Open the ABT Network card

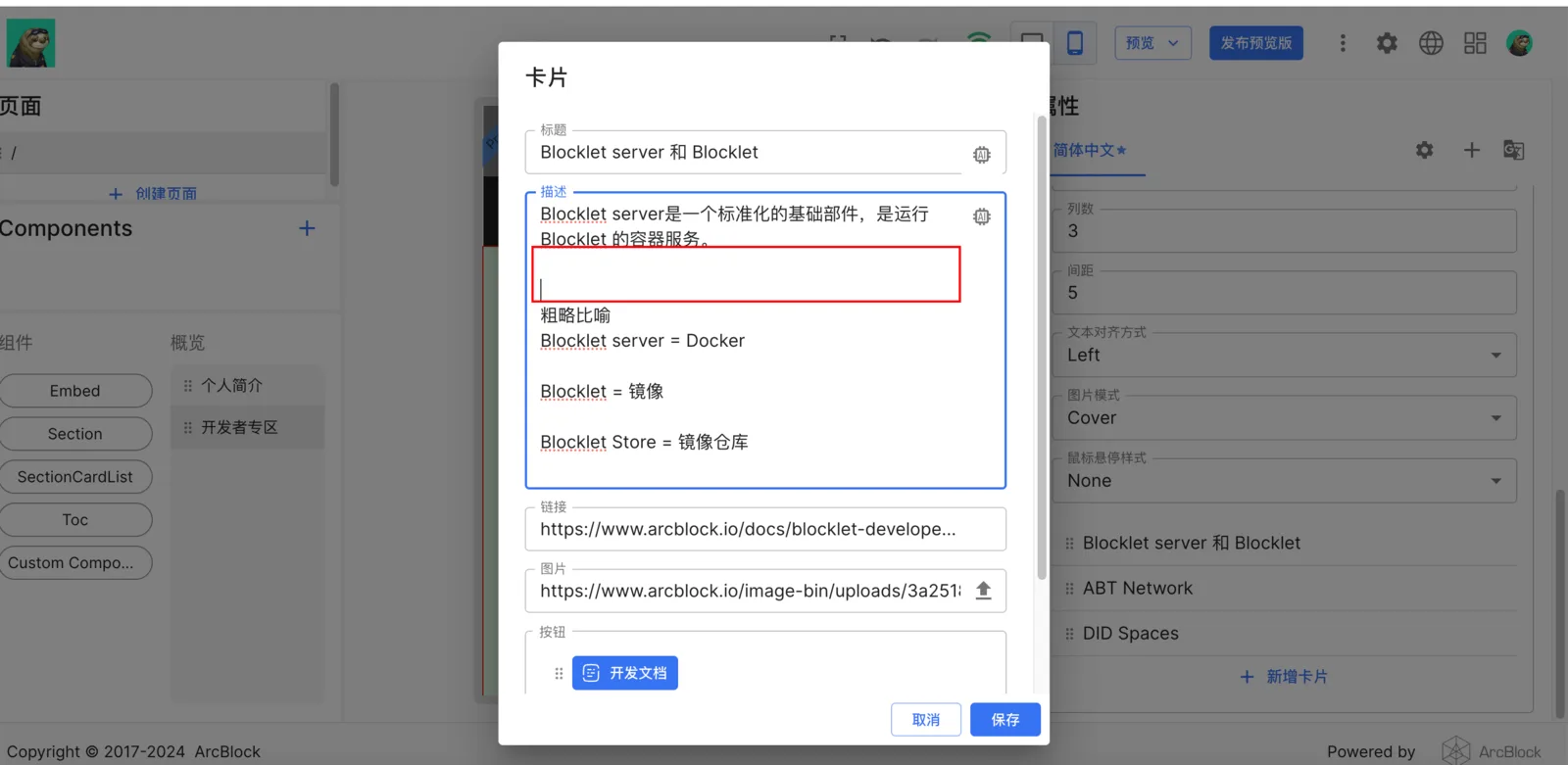1138,589
